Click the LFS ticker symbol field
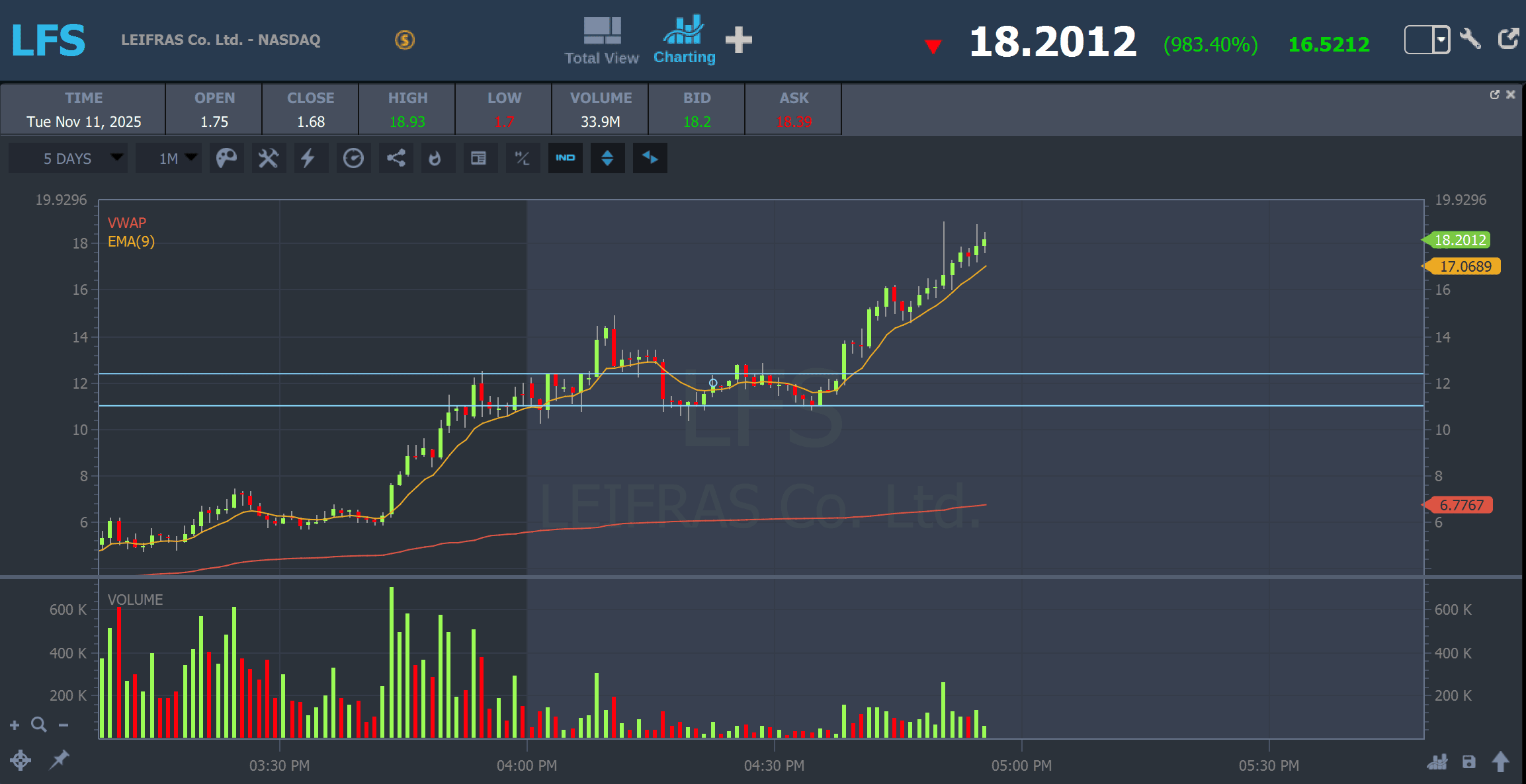 tap(49, 41)
